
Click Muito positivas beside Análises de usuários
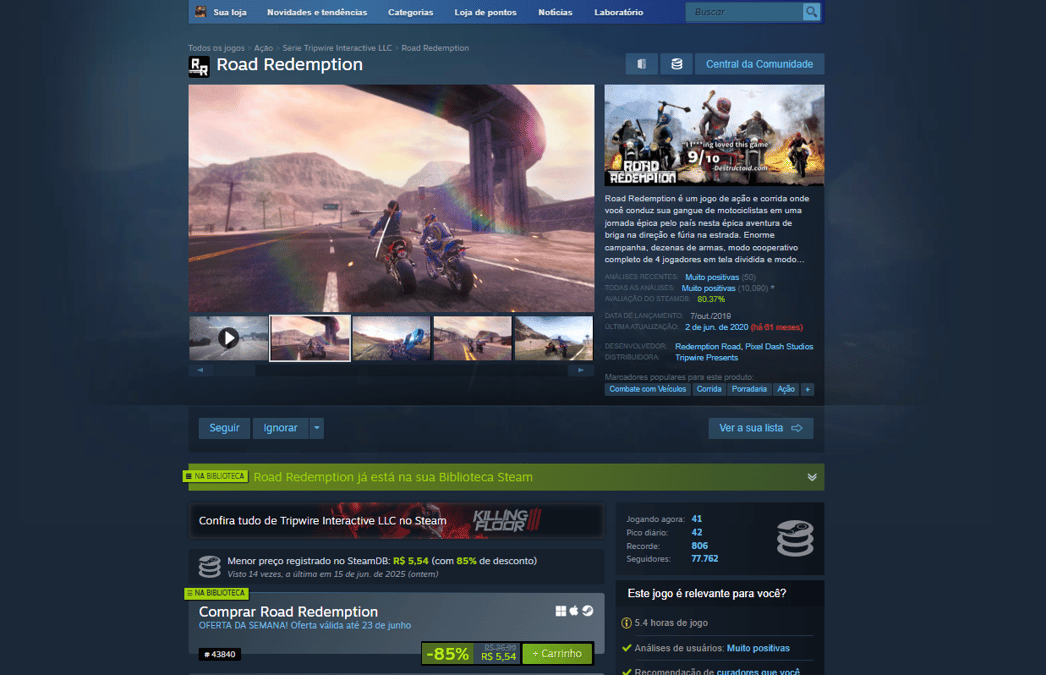point(758,648)
